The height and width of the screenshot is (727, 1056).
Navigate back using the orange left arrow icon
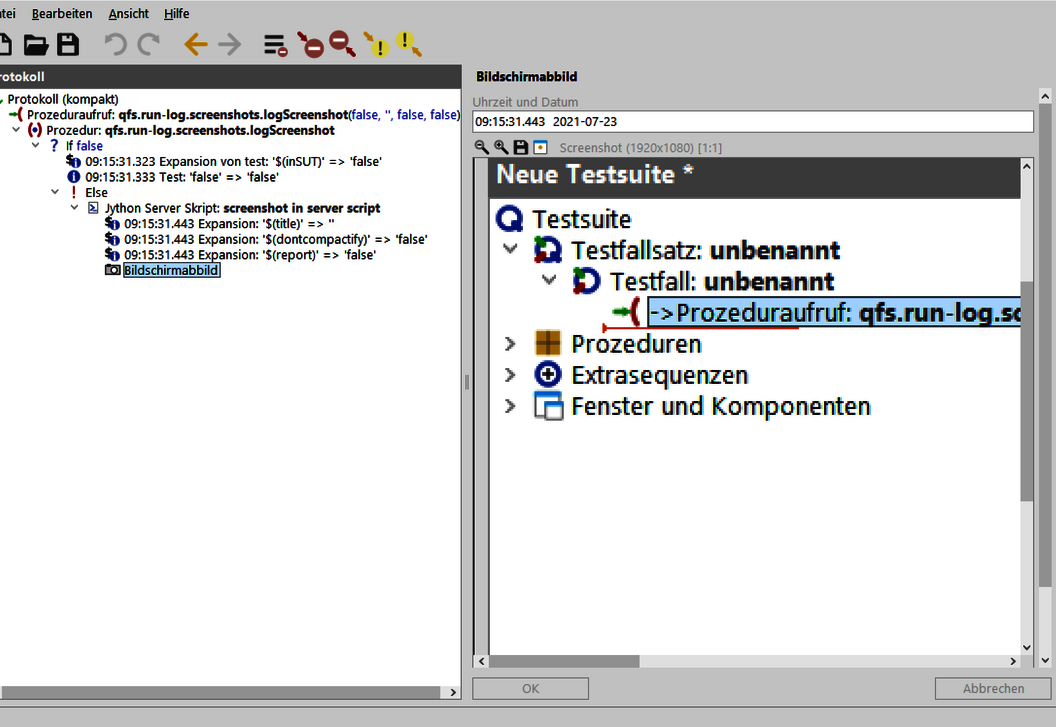click(x=195, y=44)
